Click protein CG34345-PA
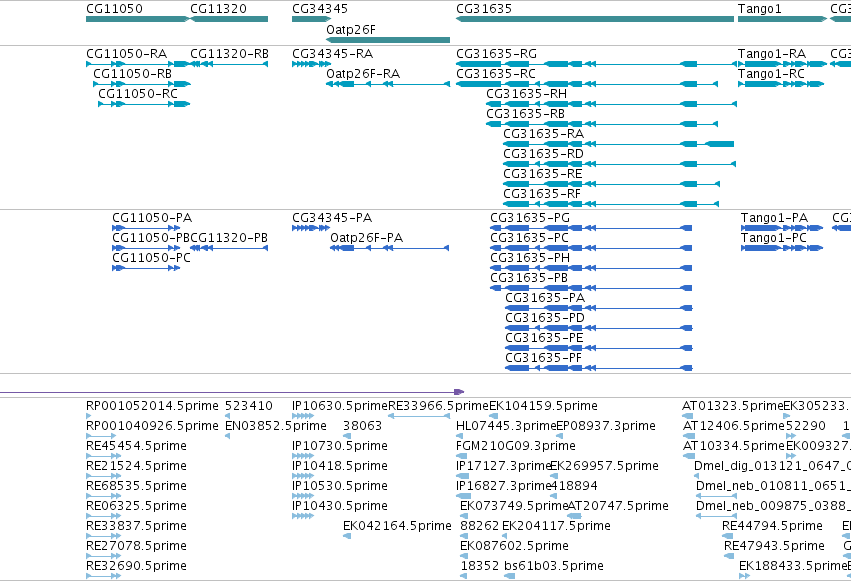Viewport: 851px width, 581px height. point(311,228)
